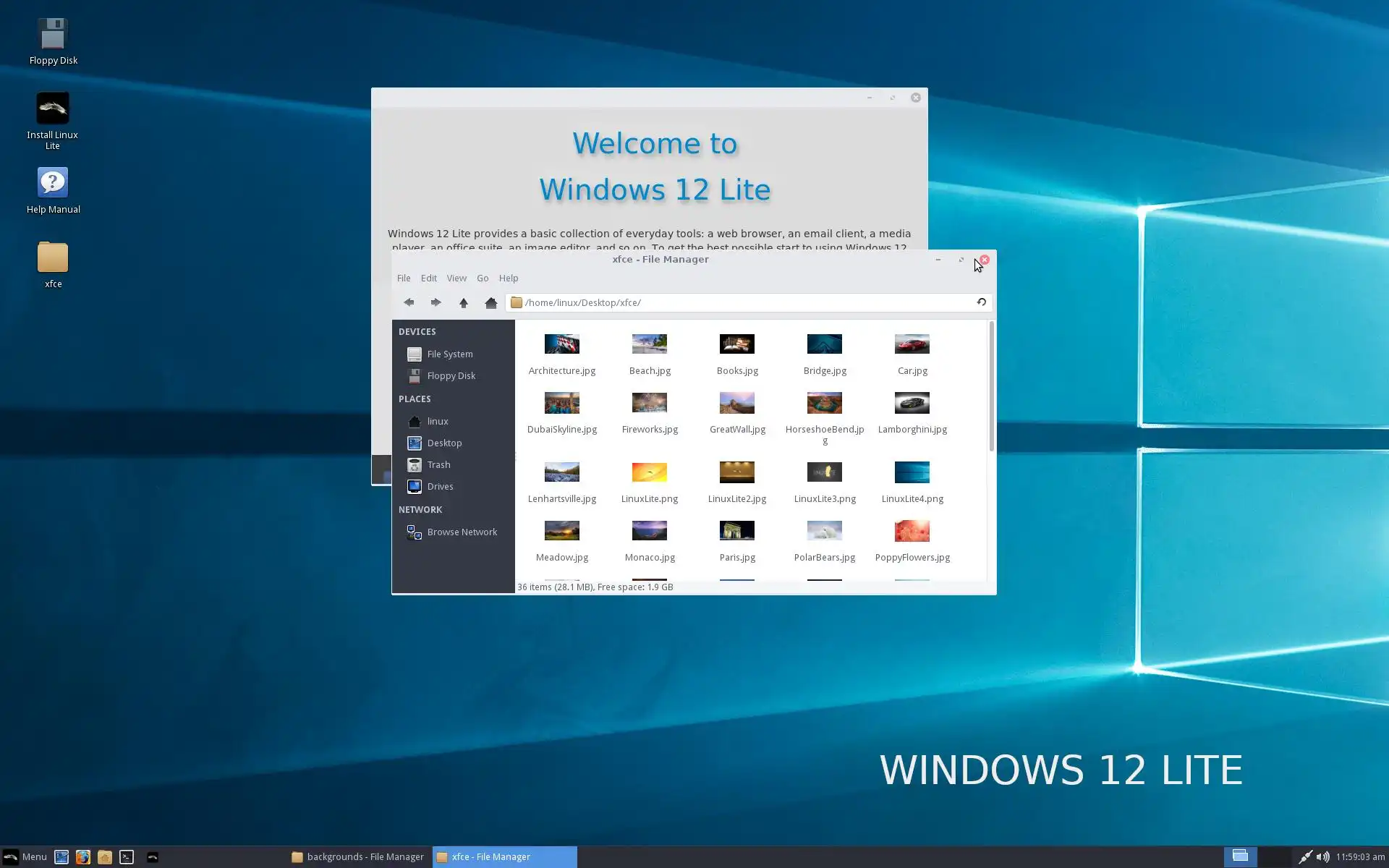
Task: Select the Install Linux Lite desktop icon
Action: tap(52, 109)
